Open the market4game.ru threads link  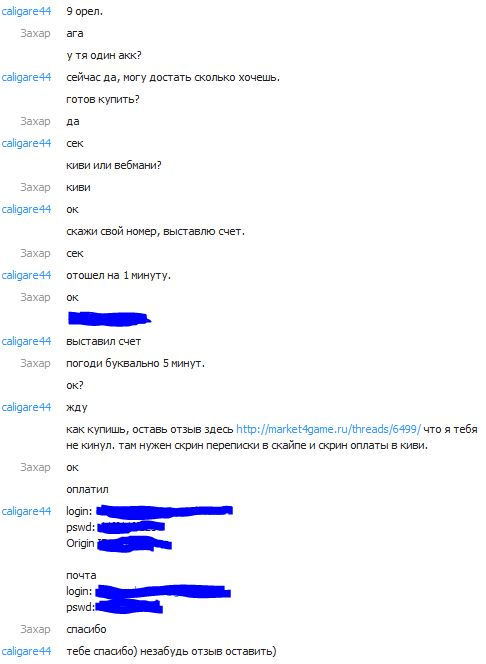[x=329, y=429]
